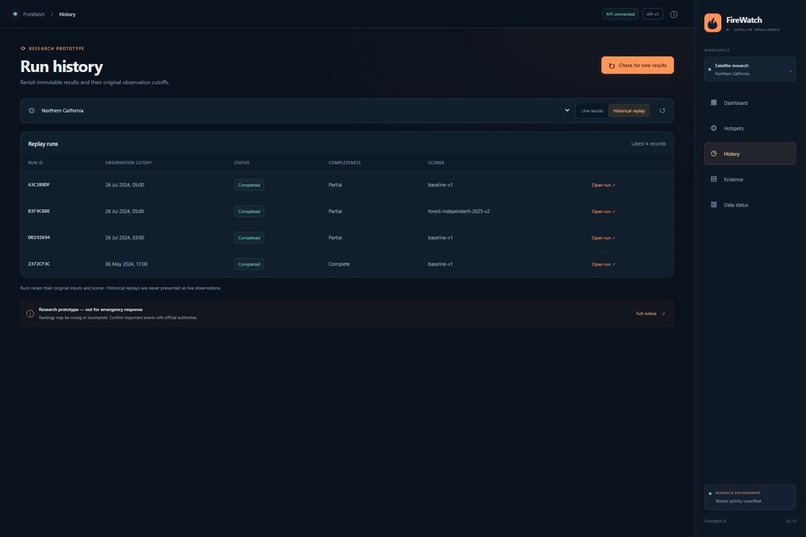Click the Data status icon in sidebar
Viewport: 806px width, 537px height.
[713, 205]
